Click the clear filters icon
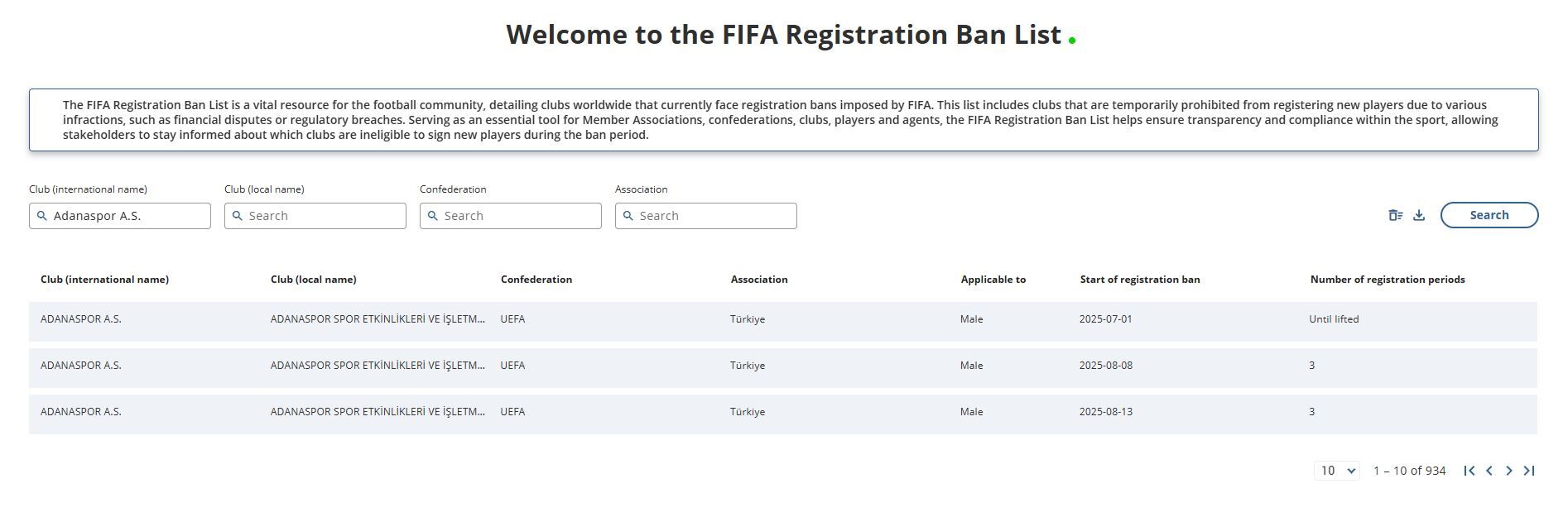Screen dimensions: 1568x517 click(1396, 215)
